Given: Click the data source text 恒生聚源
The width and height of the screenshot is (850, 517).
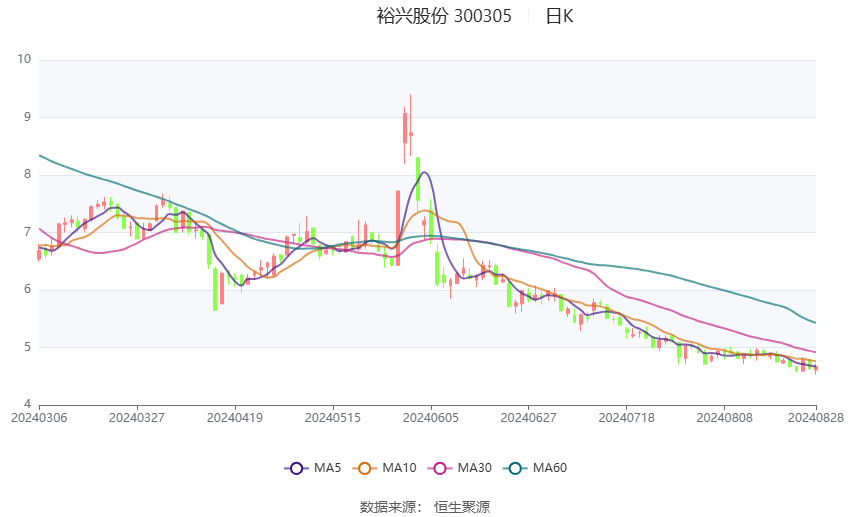Looking at the screenshot, I should (462, 507).
